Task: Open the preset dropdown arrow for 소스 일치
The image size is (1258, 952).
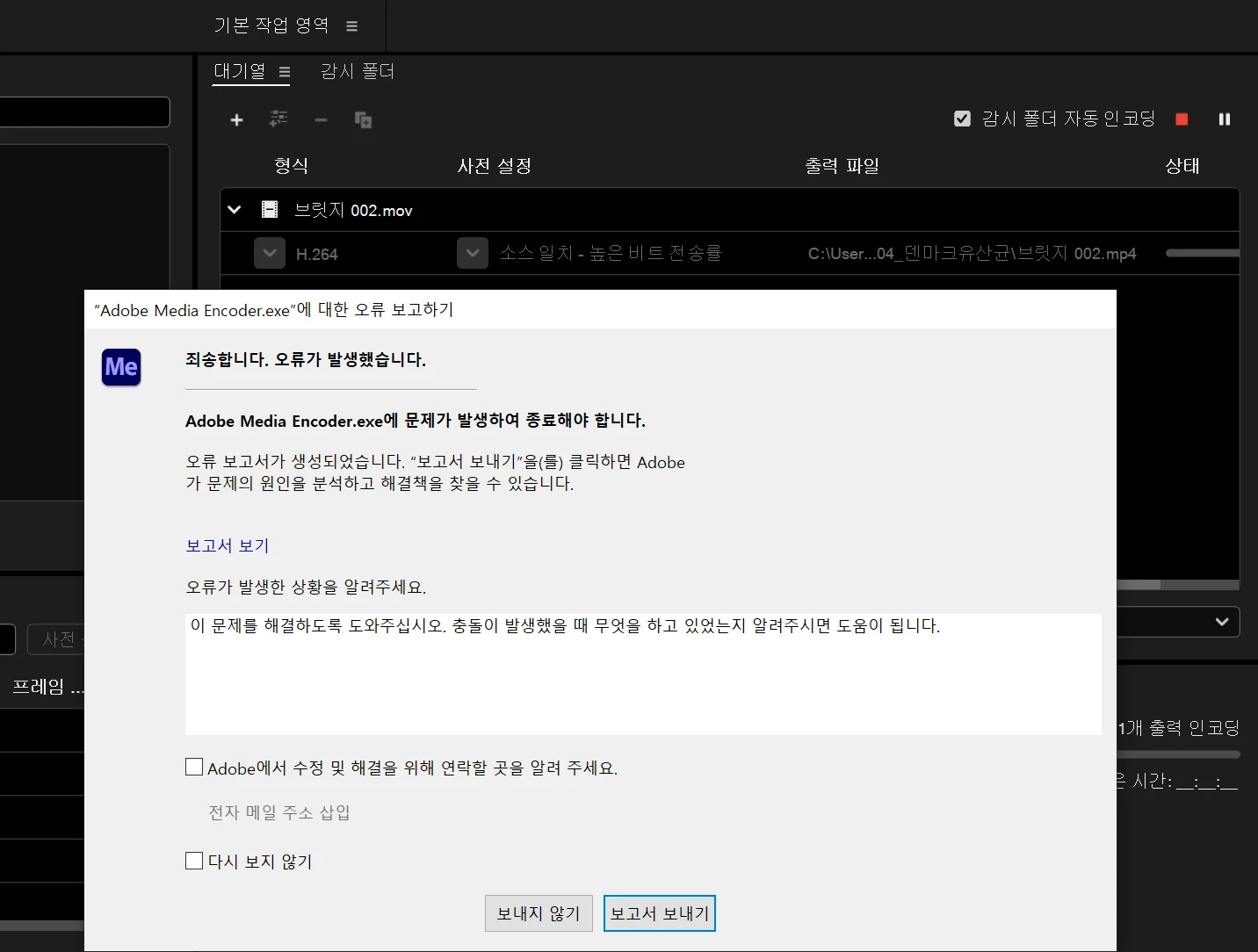Action: click(x=473, y=253)
